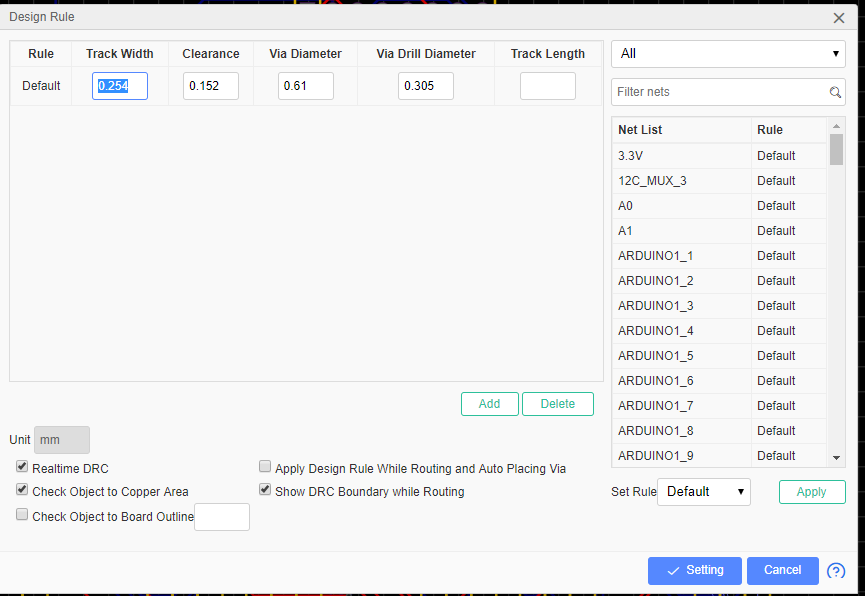Open the Unit mm dropdown

pyautogui.click(x=62, y=440)
